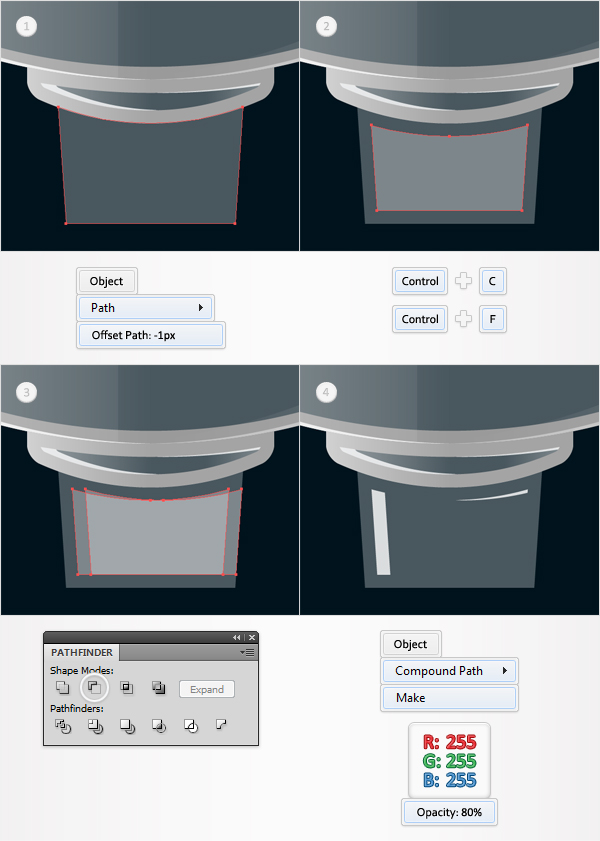Close the Pathfinder panel
Screen dimensions: 600x841
click(x=252, y=637)
